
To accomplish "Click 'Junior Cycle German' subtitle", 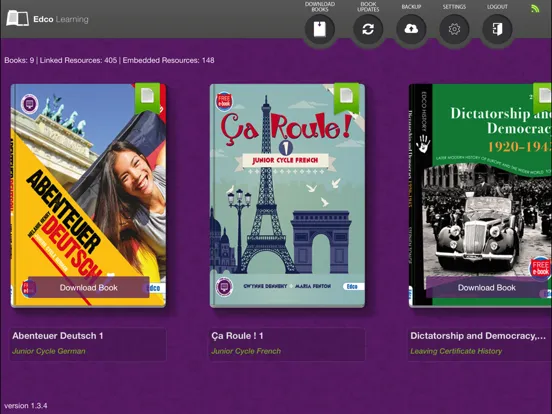I will 49,351.
